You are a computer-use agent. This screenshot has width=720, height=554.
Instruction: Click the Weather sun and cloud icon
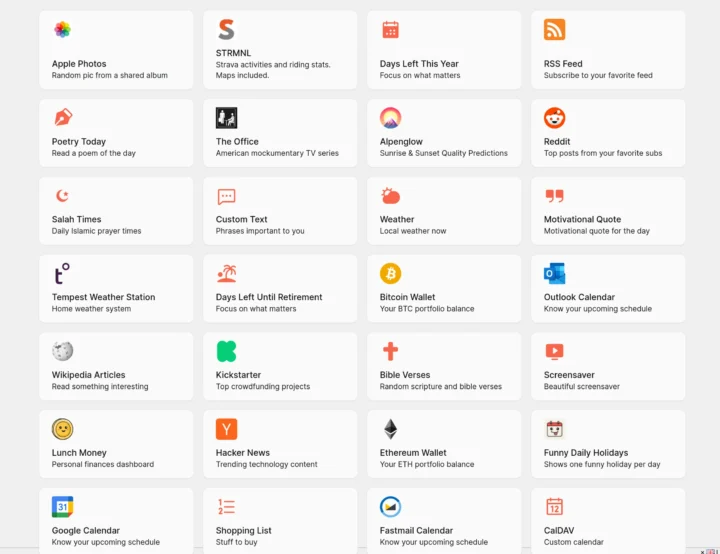[x=390, y=196]
